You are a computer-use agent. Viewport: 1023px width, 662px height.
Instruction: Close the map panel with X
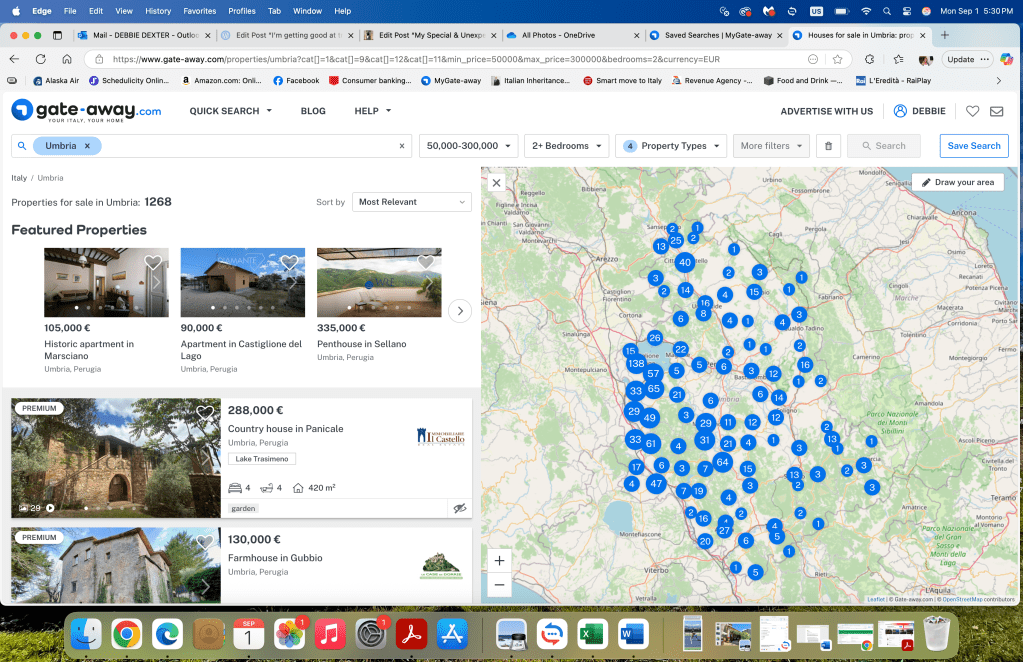[496, 183]
